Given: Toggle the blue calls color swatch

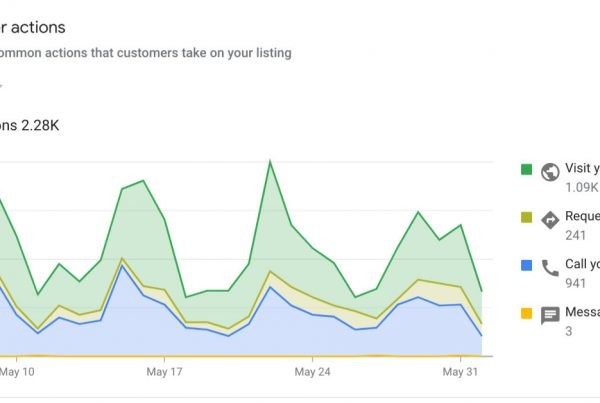Looking at the screenshot, I should (526, 267).
